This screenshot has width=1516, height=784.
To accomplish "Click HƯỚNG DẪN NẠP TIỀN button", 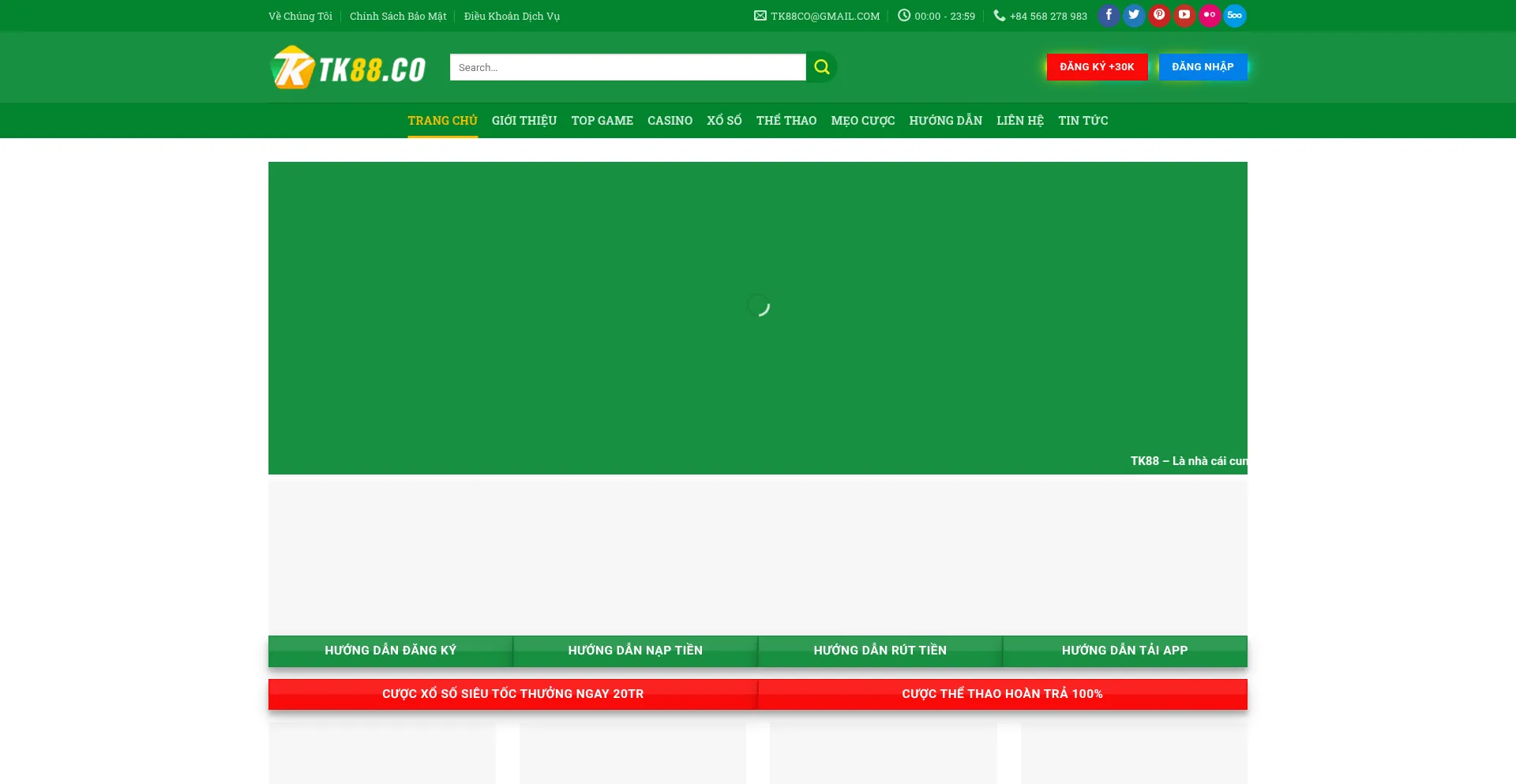I will [635, 651].
